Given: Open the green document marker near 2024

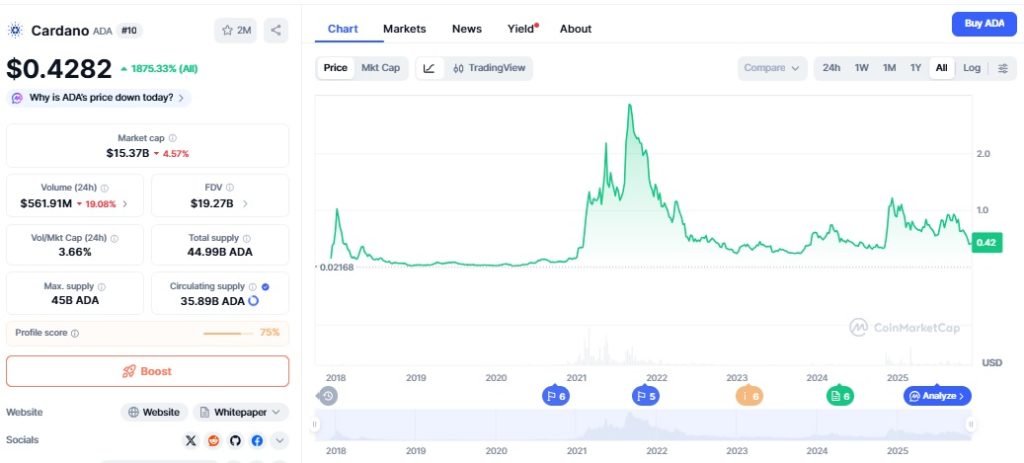Looking at the screenshot, I should tap(840, 396).
